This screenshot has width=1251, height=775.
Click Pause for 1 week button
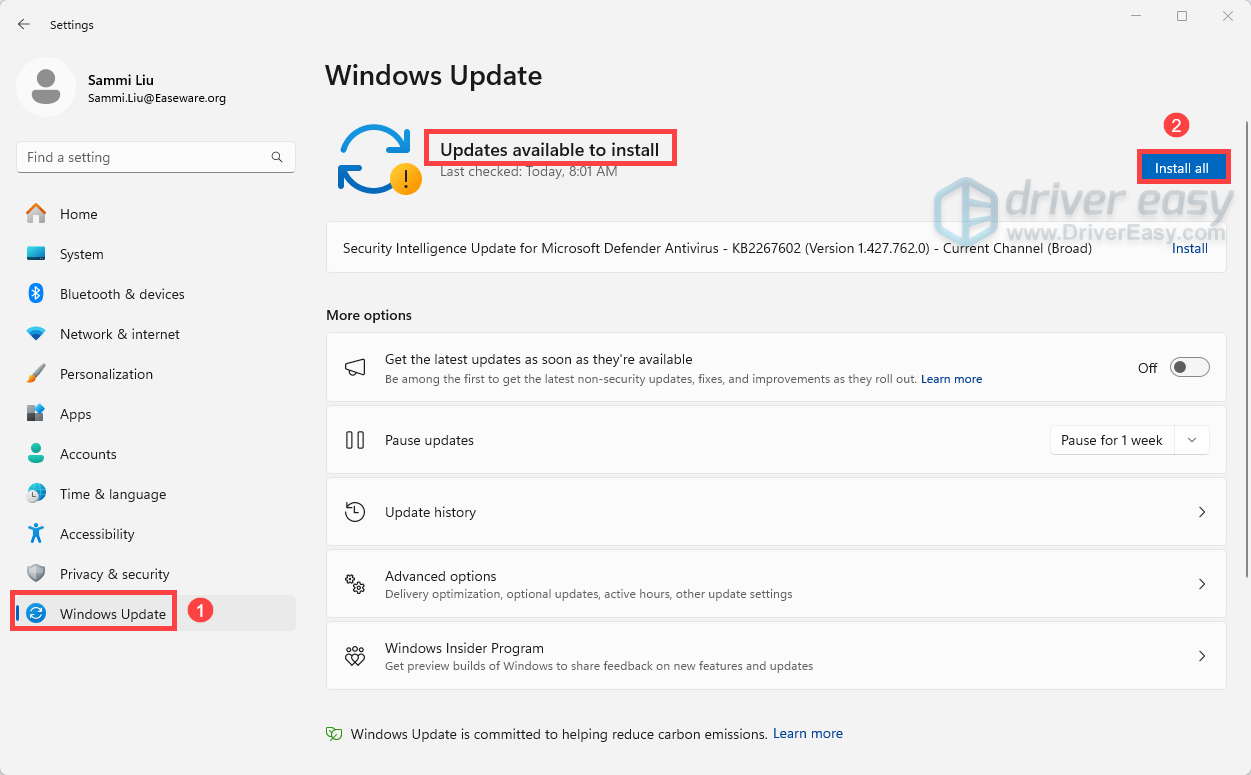(x=1112, y=440)
